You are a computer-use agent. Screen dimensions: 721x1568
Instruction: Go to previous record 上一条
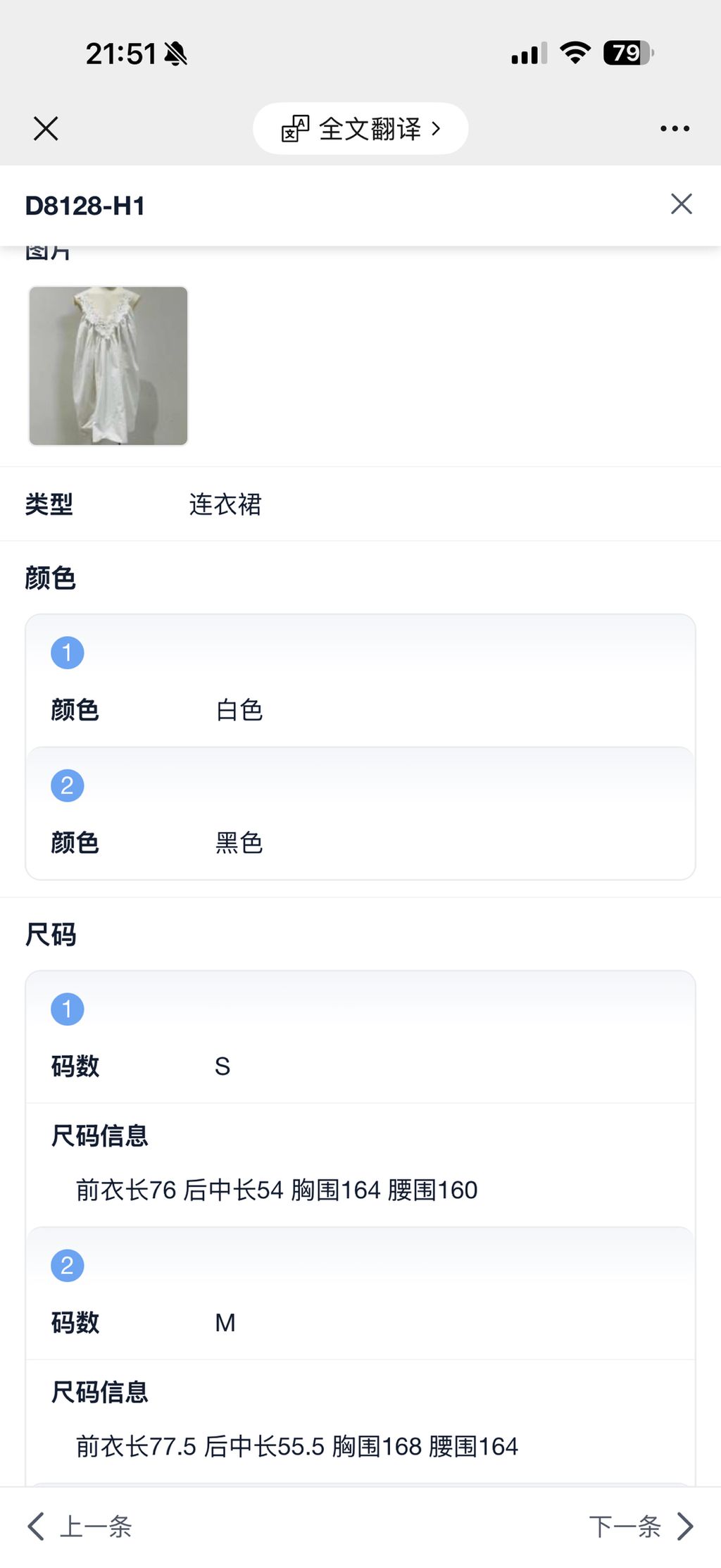coord(96,1526)
